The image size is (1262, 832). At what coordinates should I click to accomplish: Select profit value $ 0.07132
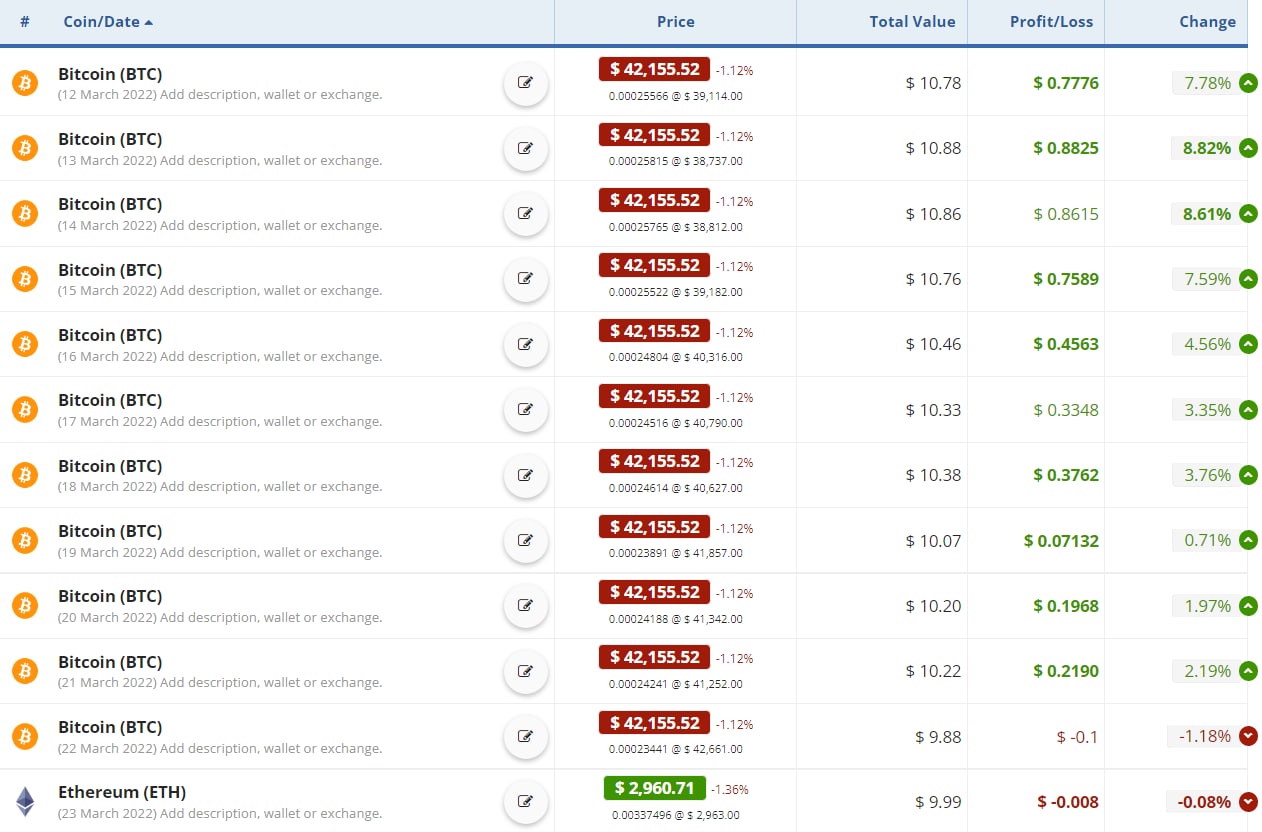coord(1061,540)
